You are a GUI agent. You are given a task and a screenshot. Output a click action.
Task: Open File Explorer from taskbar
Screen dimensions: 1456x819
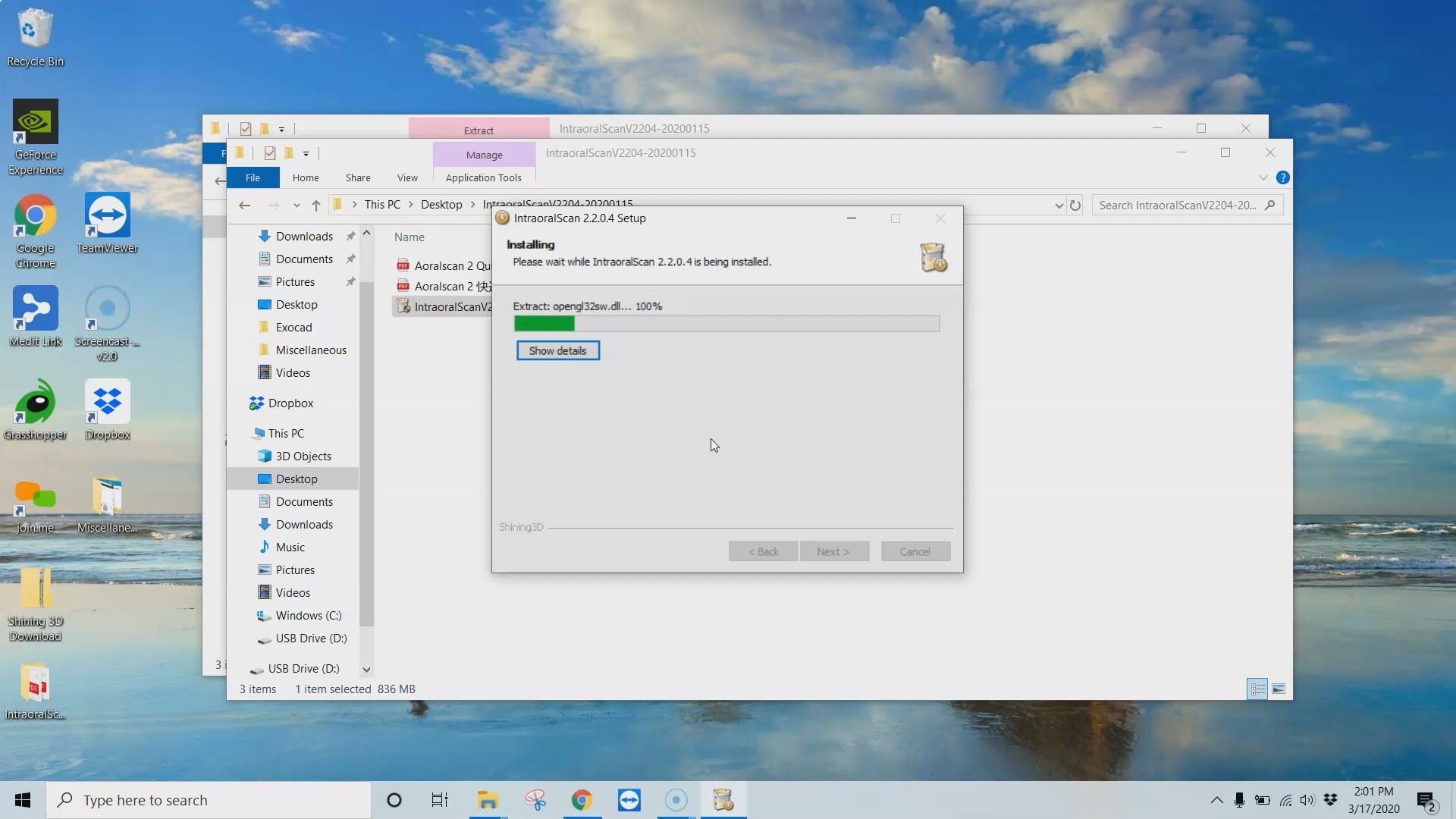point(487,800)
